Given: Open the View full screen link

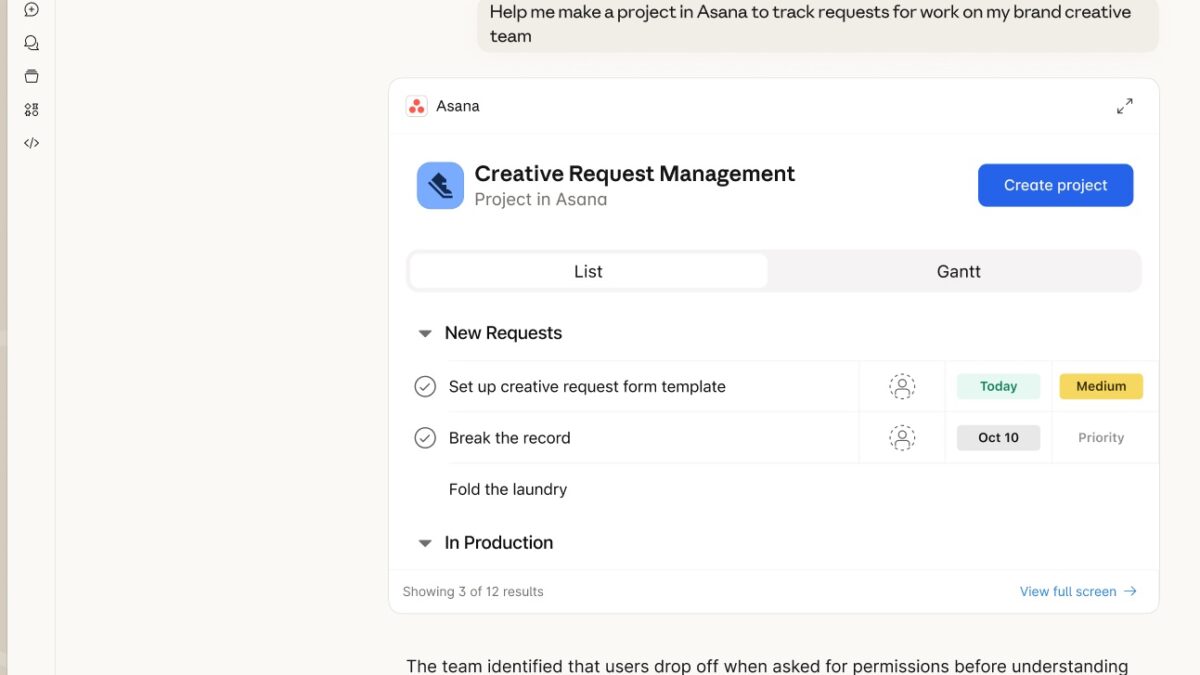Looking at the screenshot, I should click(x=1077, y=592).
